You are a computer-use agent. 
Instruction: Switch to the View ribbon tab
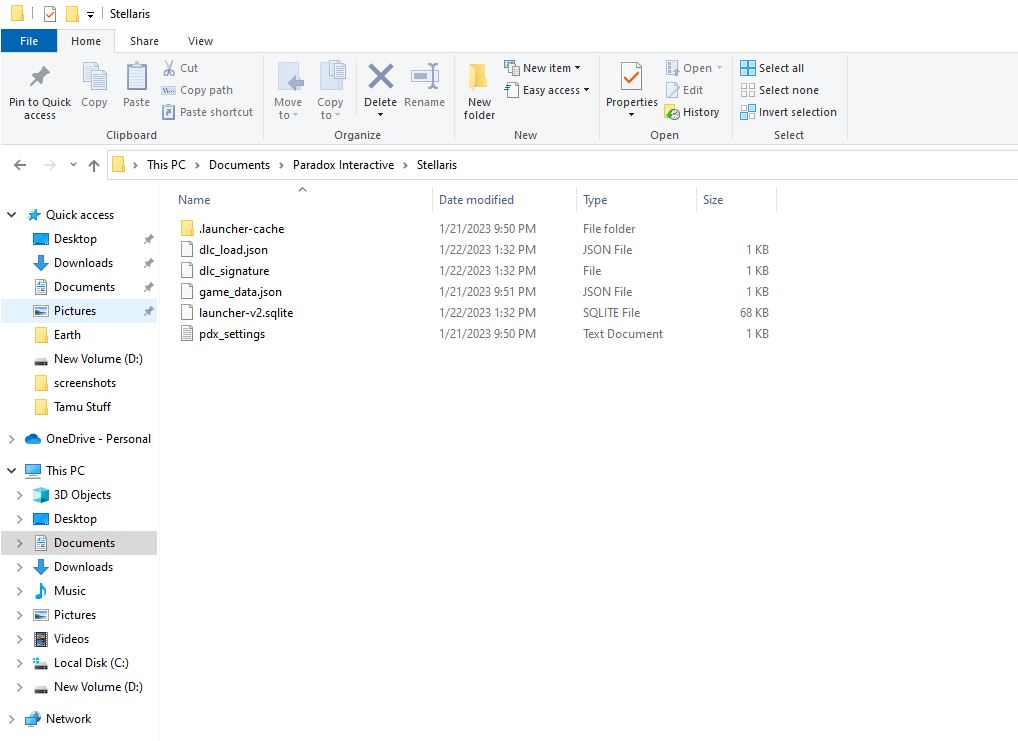point(200,41)
